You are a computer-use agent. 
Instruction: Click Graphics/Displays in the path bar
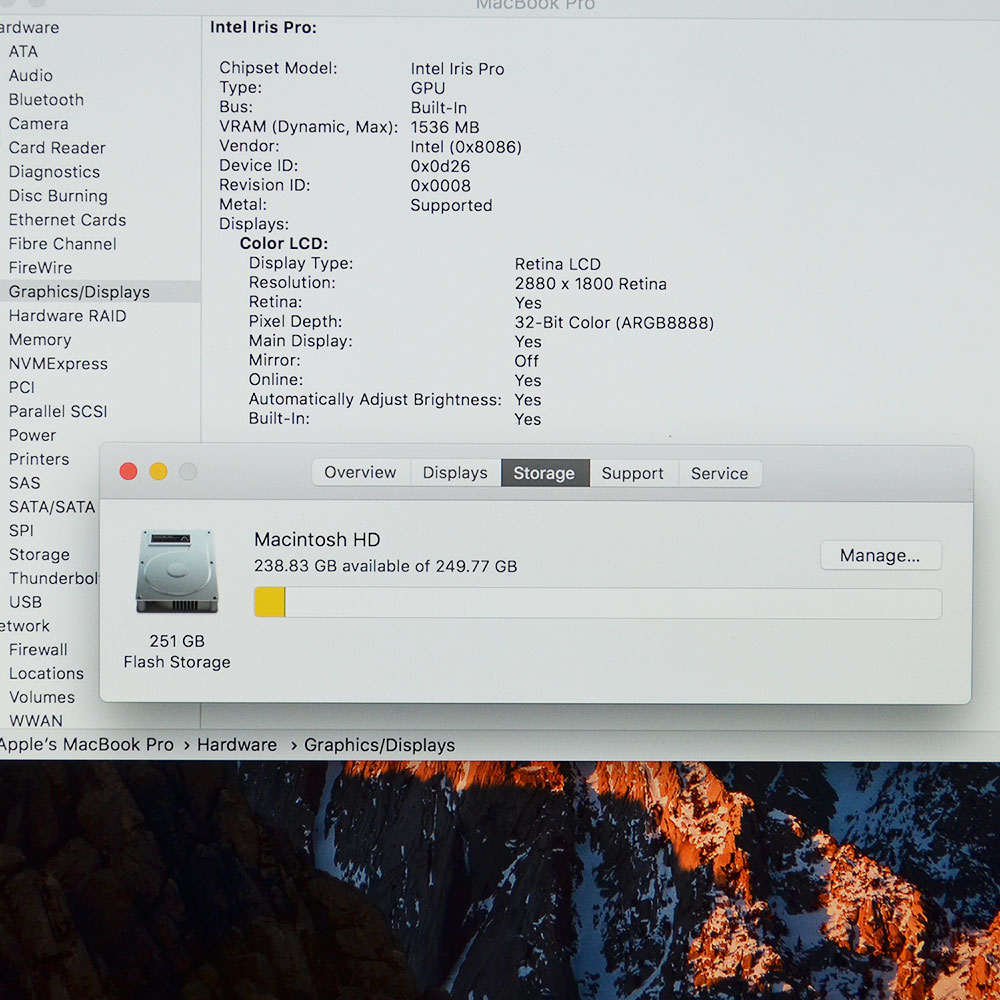[x=379, y=746]
